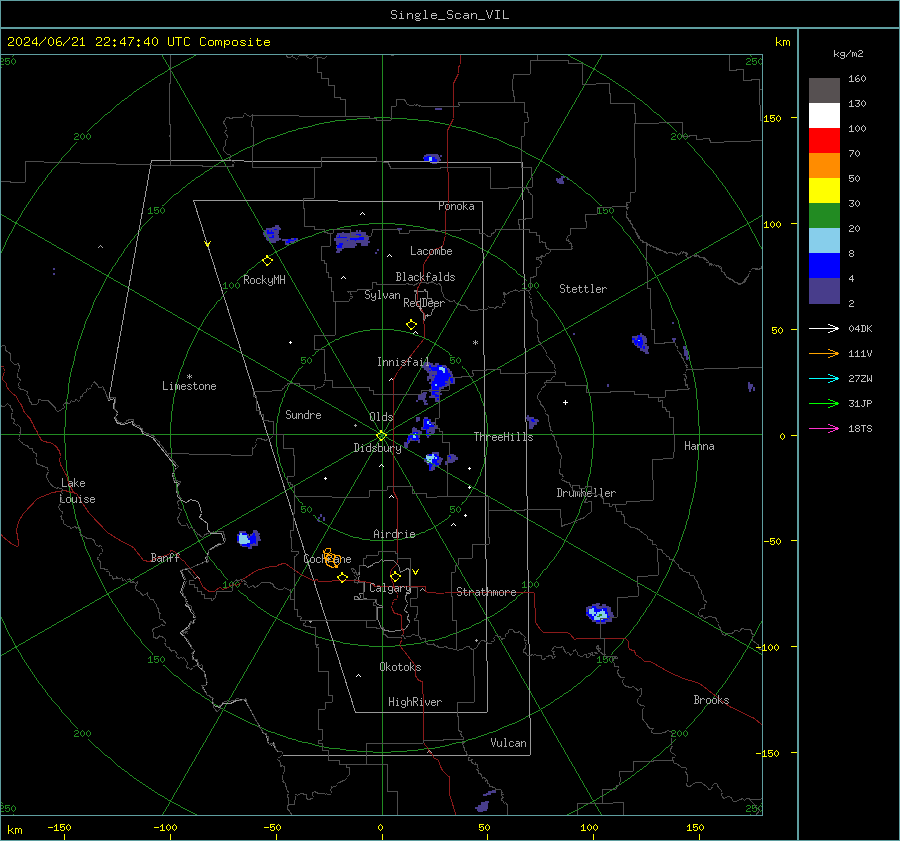900x841 pixels.
Task: Click the RockyMH map label
Action: (x=264, y=280)
